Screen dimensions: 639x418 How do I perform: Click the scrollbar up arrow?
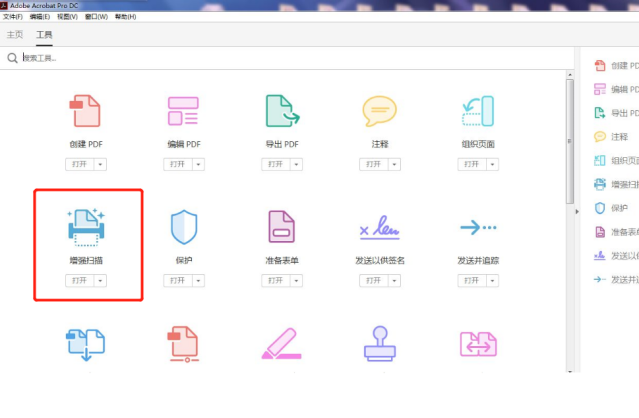(x=570, y=75)
